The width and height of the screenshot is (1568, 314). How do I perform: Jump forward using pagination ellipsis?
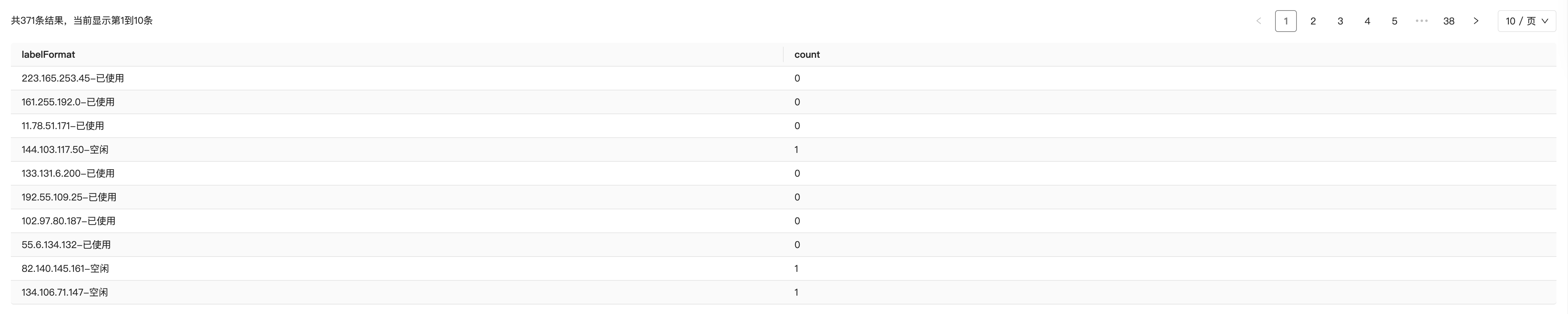click(1421, 21)
